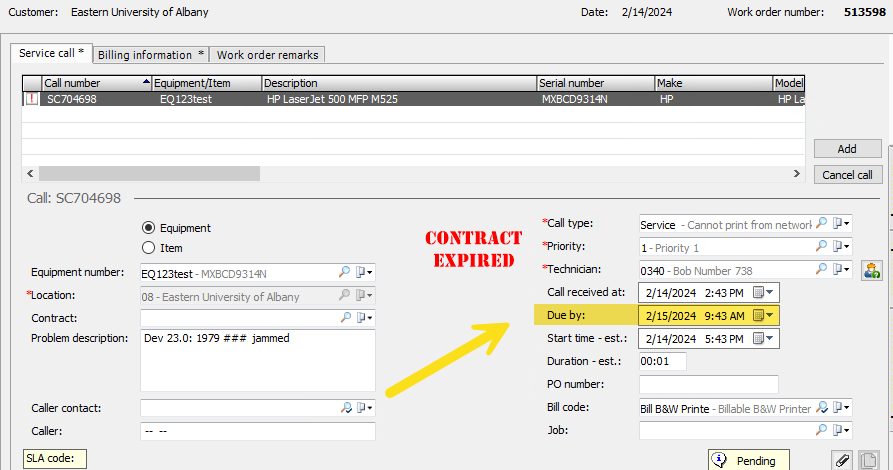Expand Caller contact options dropdown
Screen dimensions: 893x470
pyautogui.click(x=364, y=408)
